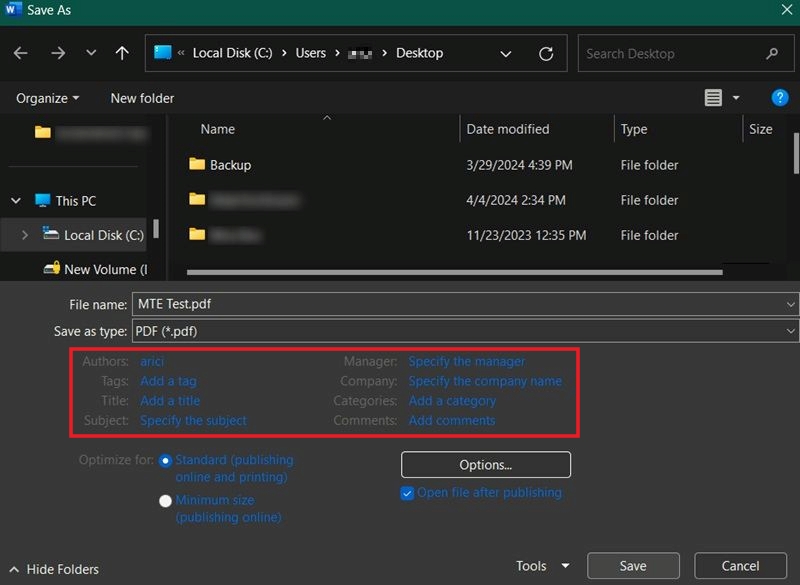Refresh the Desktop folder view
The width and height of the screenshot is (800, 585).
tap(546, 53)
